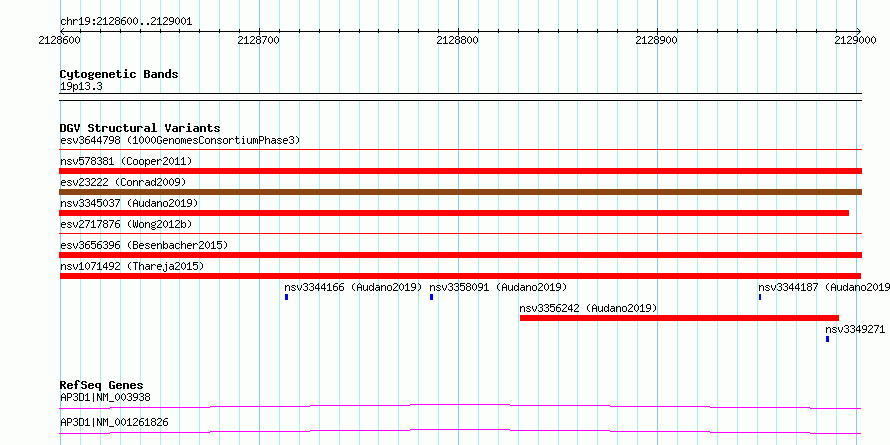Click the nsv3345037 (Audano2019) label
The height and width of the screenshot is (445, 890).
tap(129, 203)
